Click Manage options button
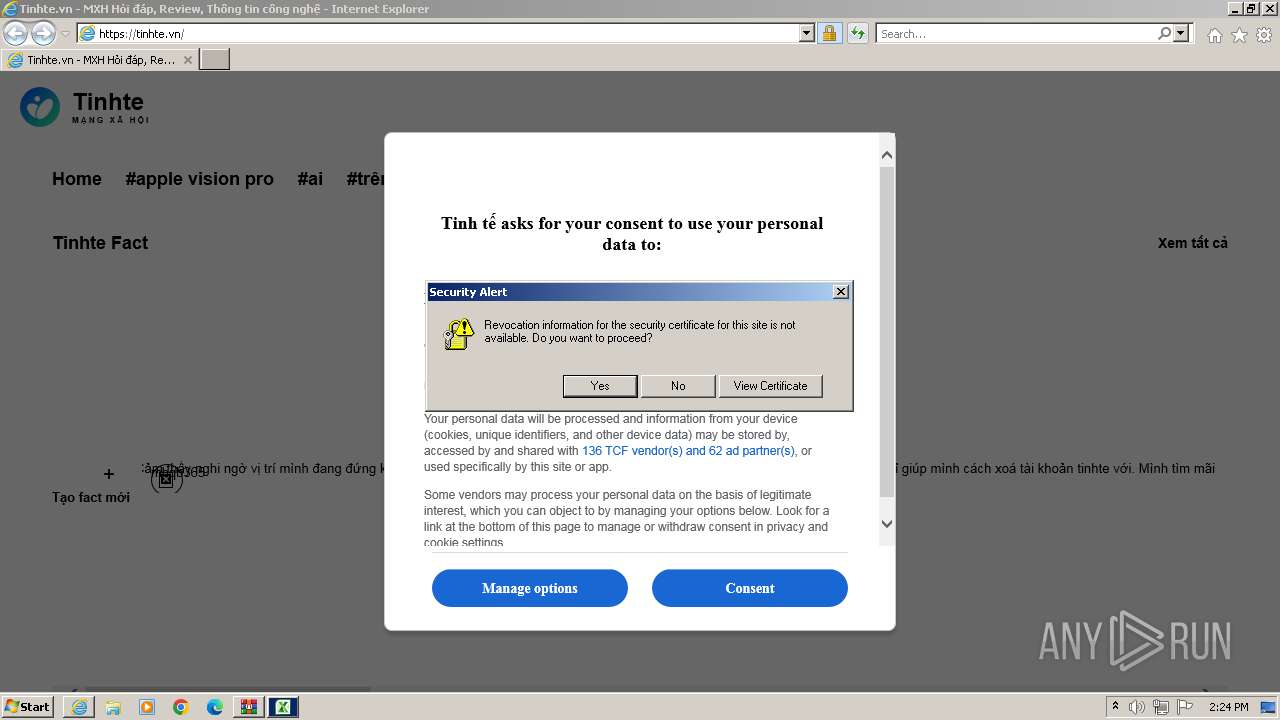This screenshot has width=1280, height=720. (x=530, y=588)
